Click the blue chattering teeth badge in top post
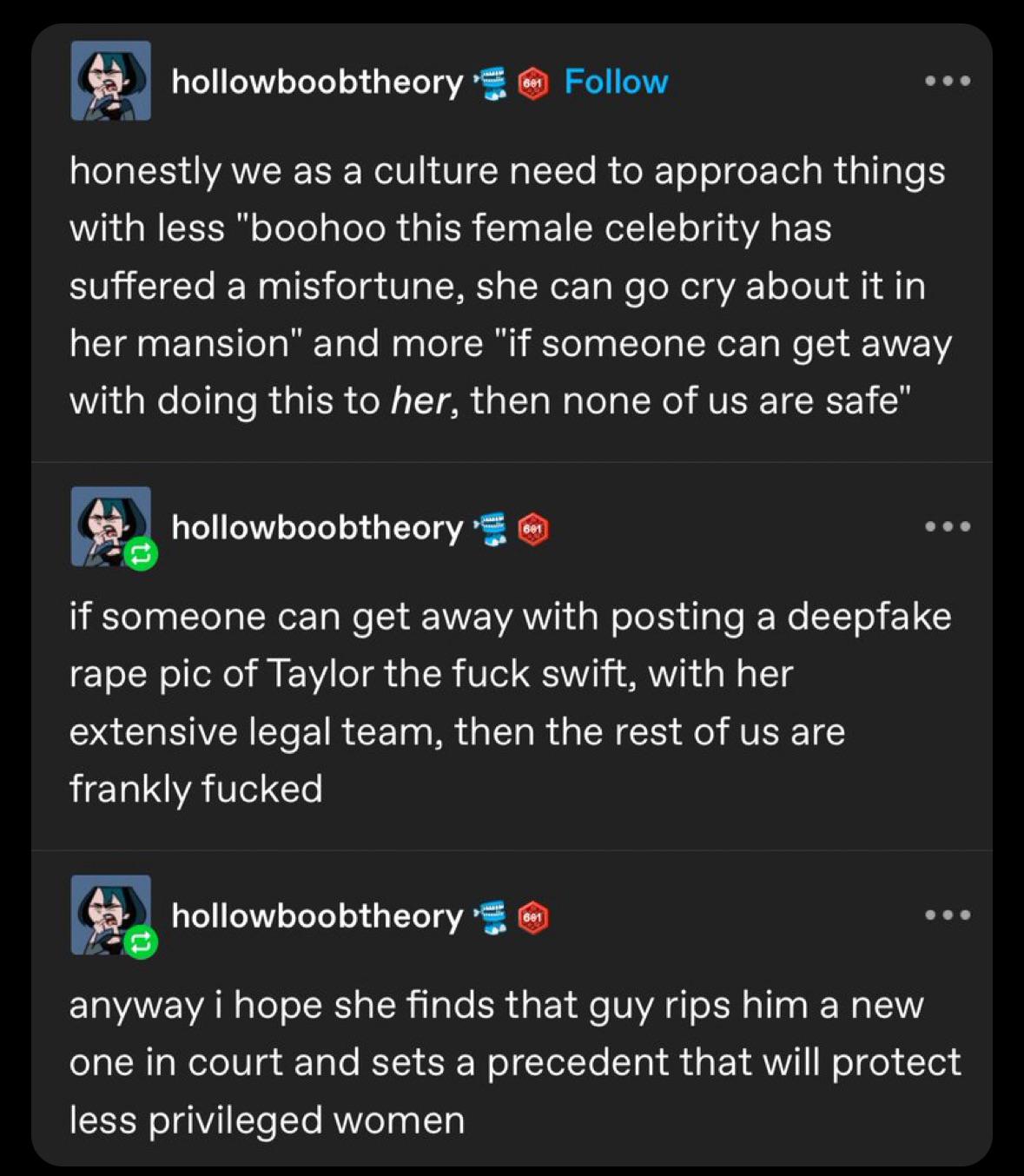1024x1176 pixels. tap(492, 83)
